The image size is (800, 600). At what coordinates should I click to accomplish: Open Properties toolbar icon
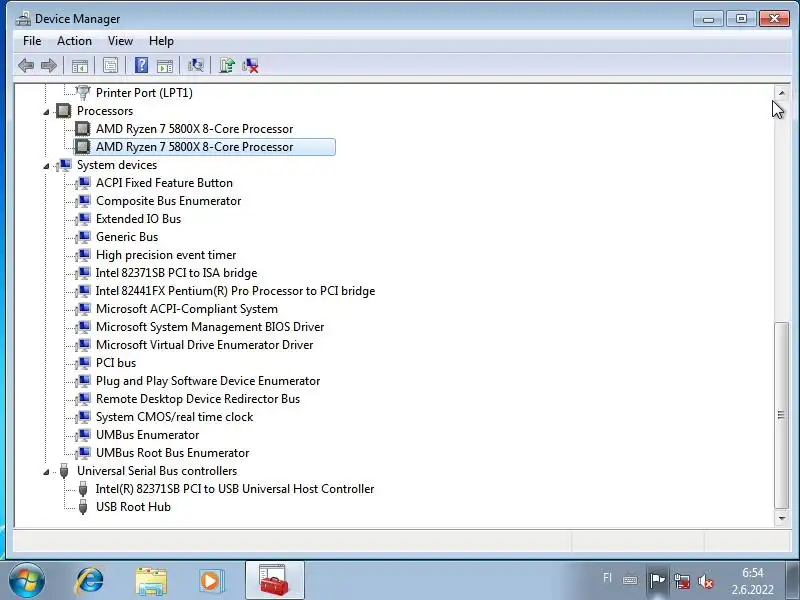[110, 65]
